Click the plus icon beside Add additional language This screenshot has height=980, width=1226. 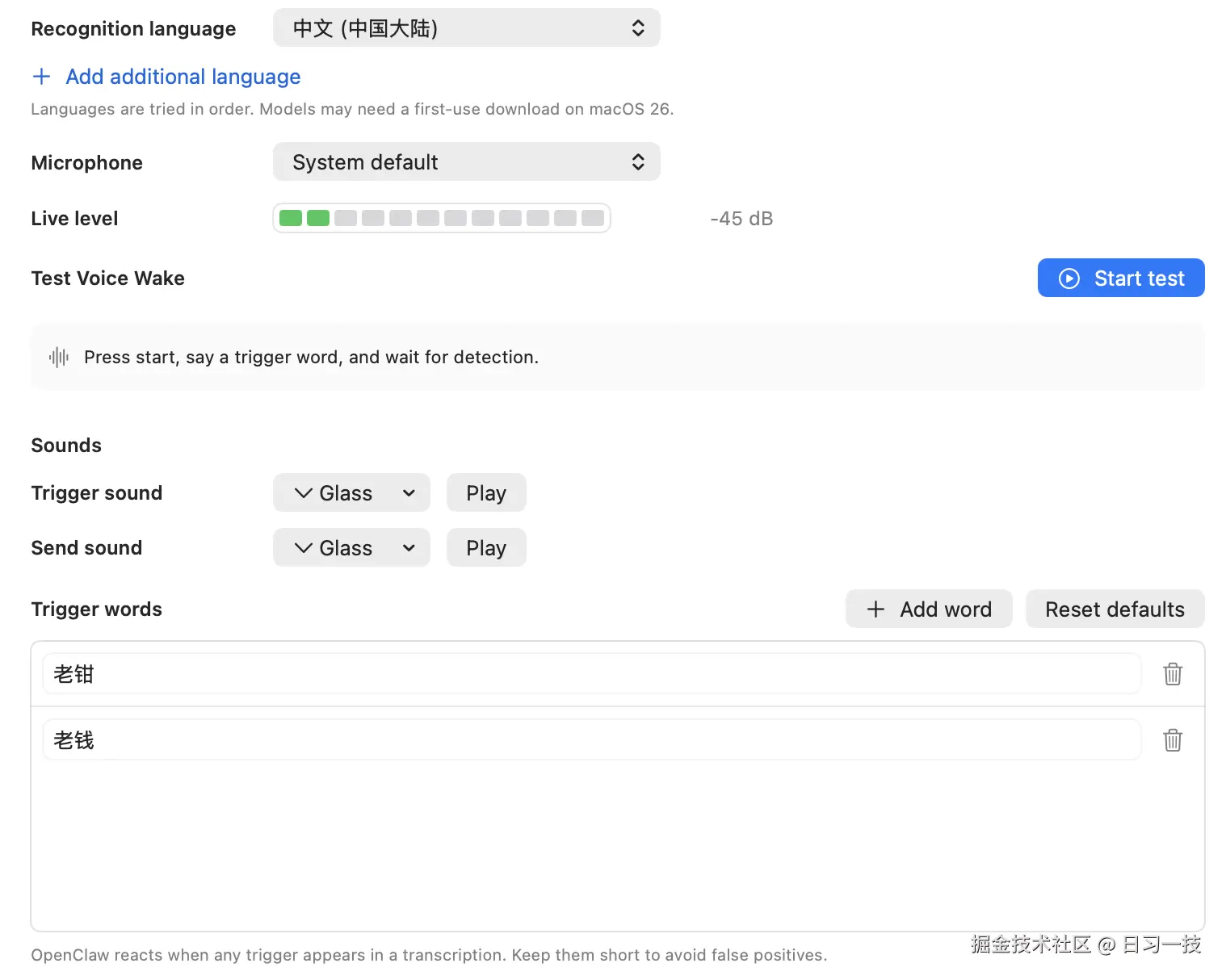click(41, 77)
